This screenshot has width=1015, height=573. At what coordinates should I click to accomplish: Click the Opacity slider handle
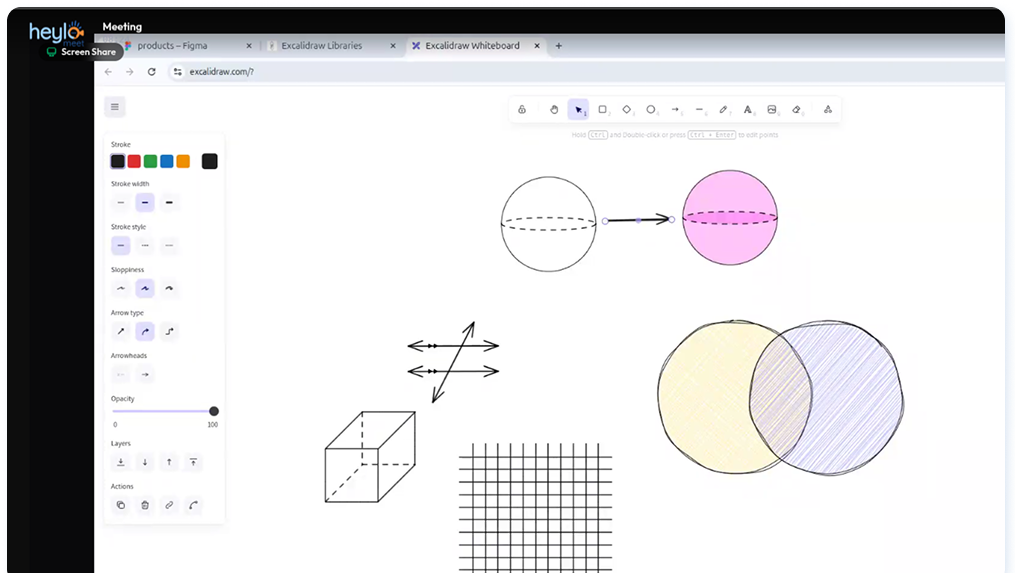tap(214, 411)
